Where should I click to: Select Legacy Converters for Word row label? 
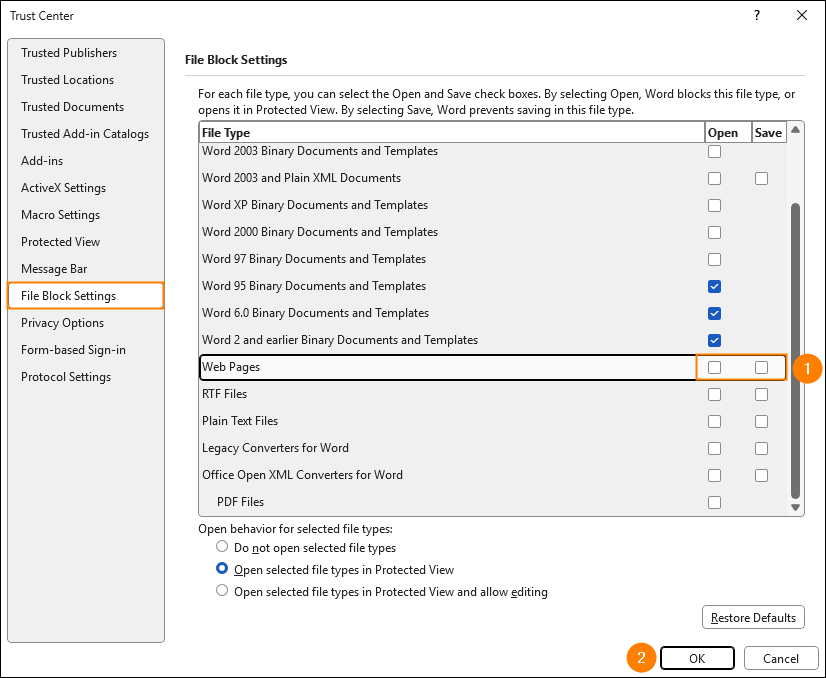click(x=275, y=448)
